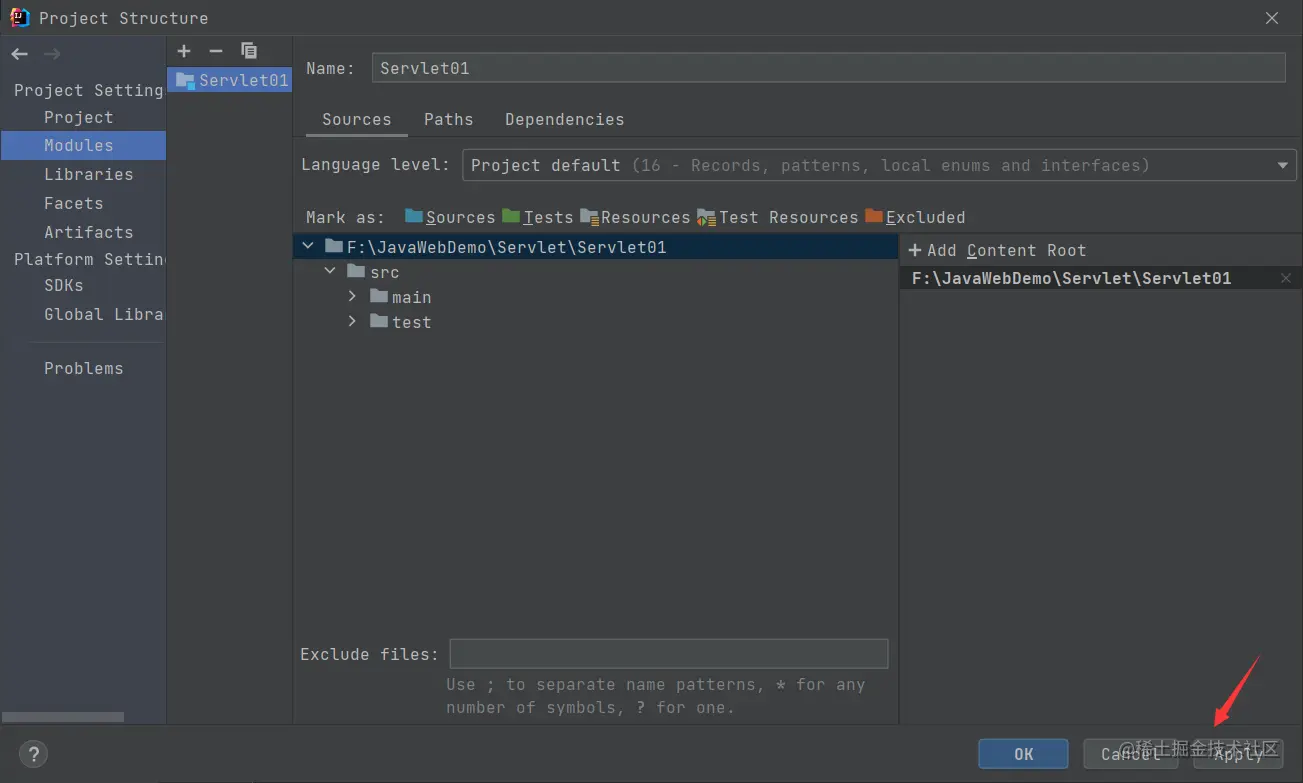This screenshot has height=783, width=1303.
Task: Mark folder as Resources
Action: [x=635, y=217]
